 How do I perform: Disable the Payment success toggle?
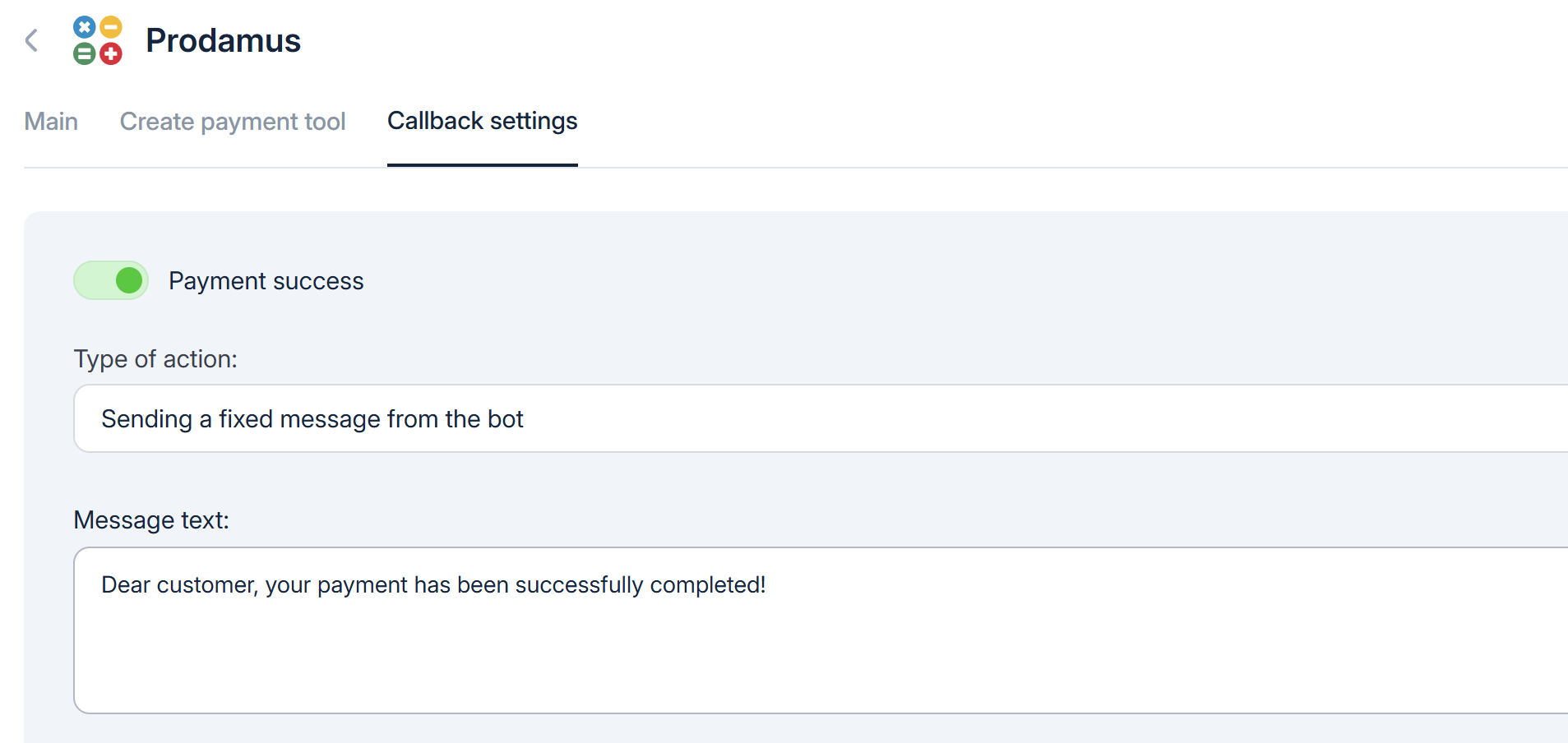(111, 280)
